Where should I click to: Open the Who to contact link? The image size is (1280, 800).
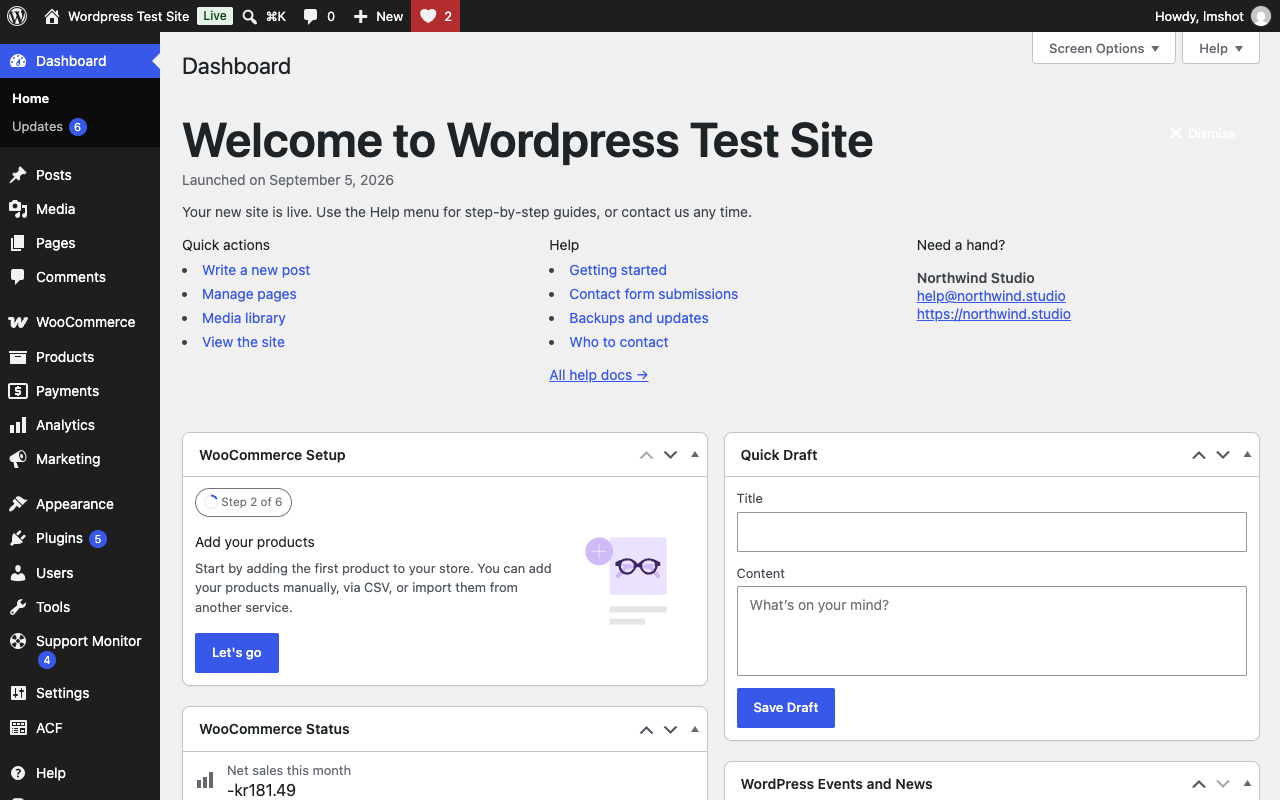point(619,342)
